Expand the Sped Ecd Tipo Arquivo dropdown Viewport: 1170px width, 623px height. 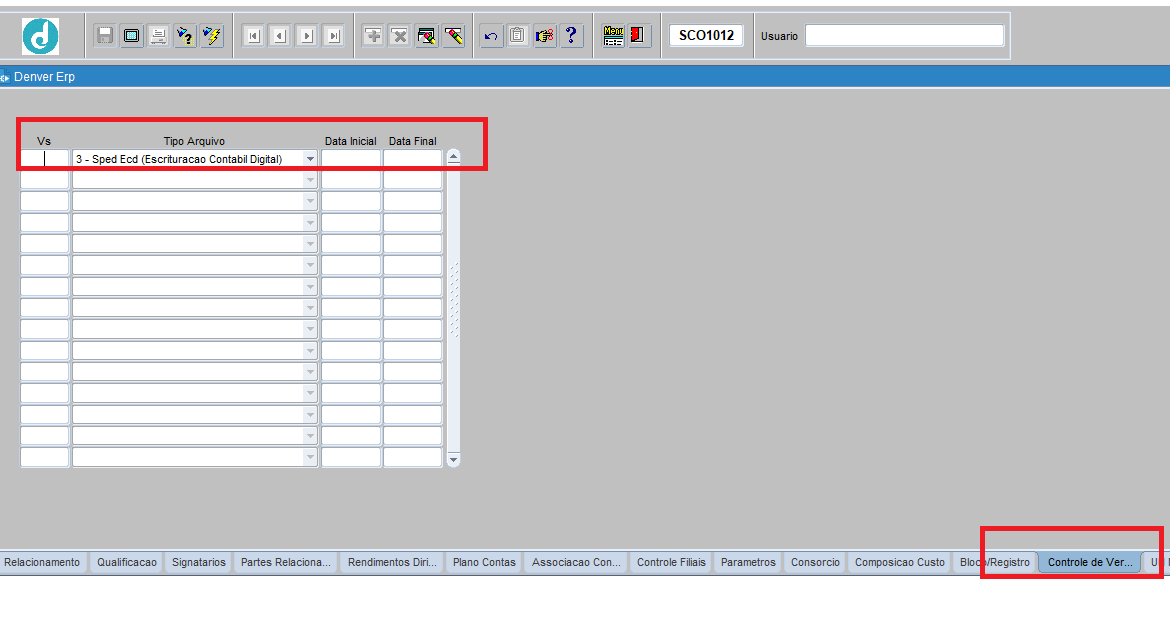[310, 159]
